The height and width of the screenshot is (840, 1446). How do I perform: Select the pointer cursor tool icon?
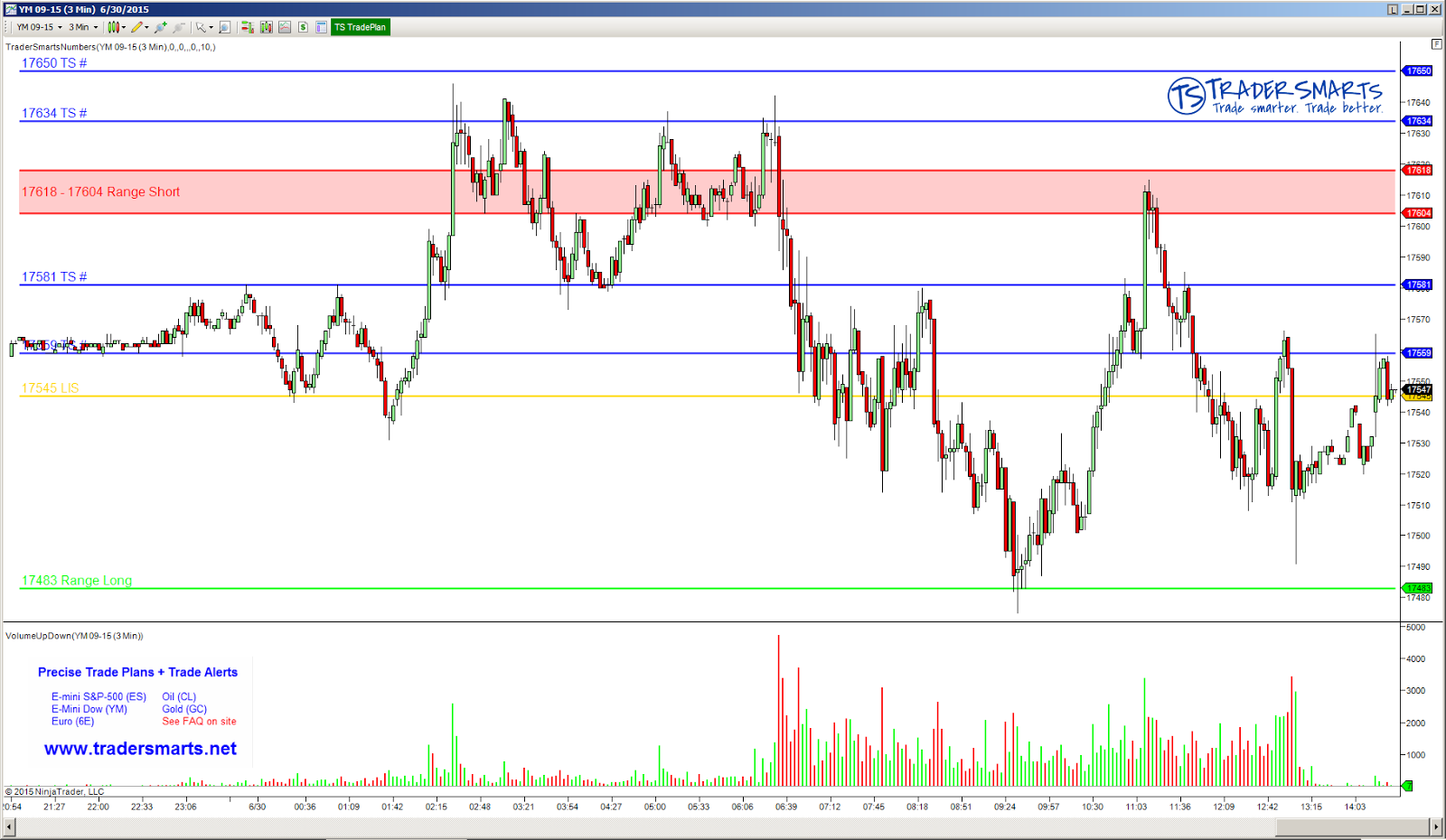pyautogui.click(x=199, y=27)
